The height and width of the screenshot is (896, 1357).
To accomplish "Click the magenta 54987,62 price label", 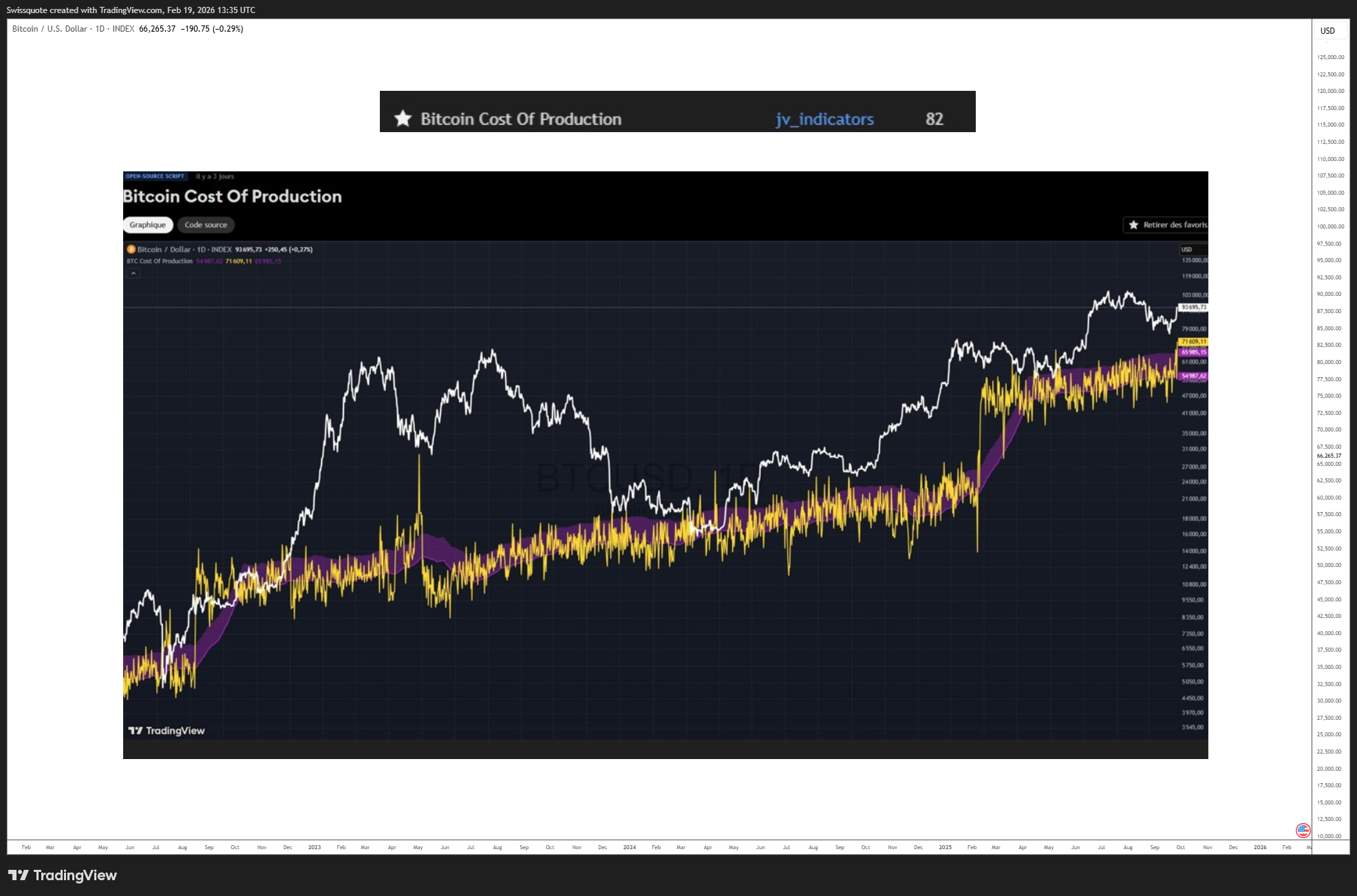I will pos(1193,376).
